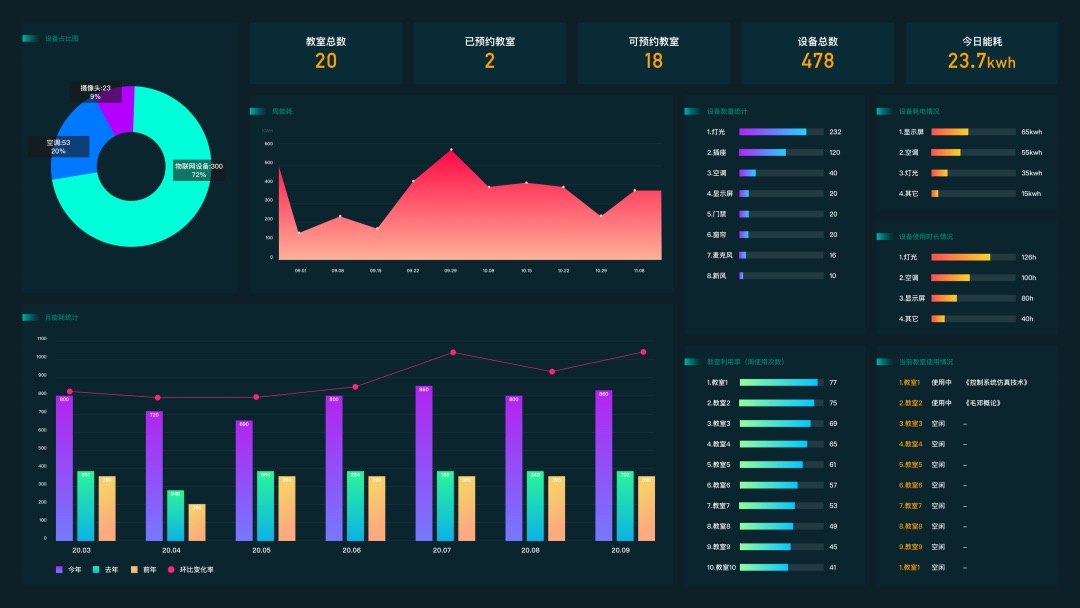Image resolution: width=1080 pixels, height=608 pixels.
Task: Click the 当前教室使用情况 panel title marker
Action: click(x=886, y=361)
